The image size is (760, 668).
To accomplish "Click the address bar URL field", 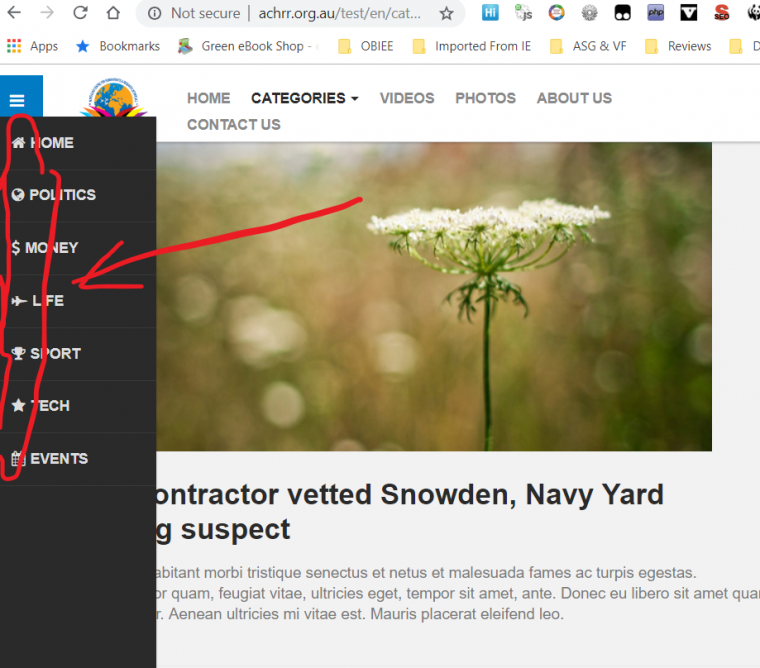I will [339, 13].
